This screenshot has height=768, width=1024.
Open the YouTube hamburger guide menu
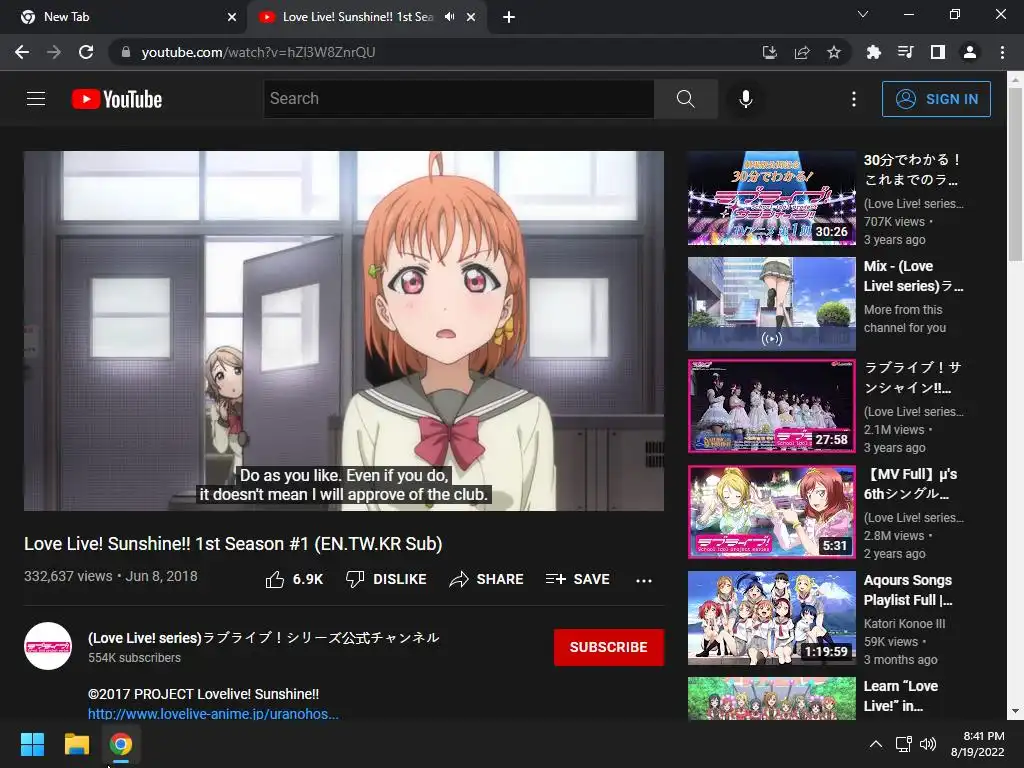click(x=36, y=99)
